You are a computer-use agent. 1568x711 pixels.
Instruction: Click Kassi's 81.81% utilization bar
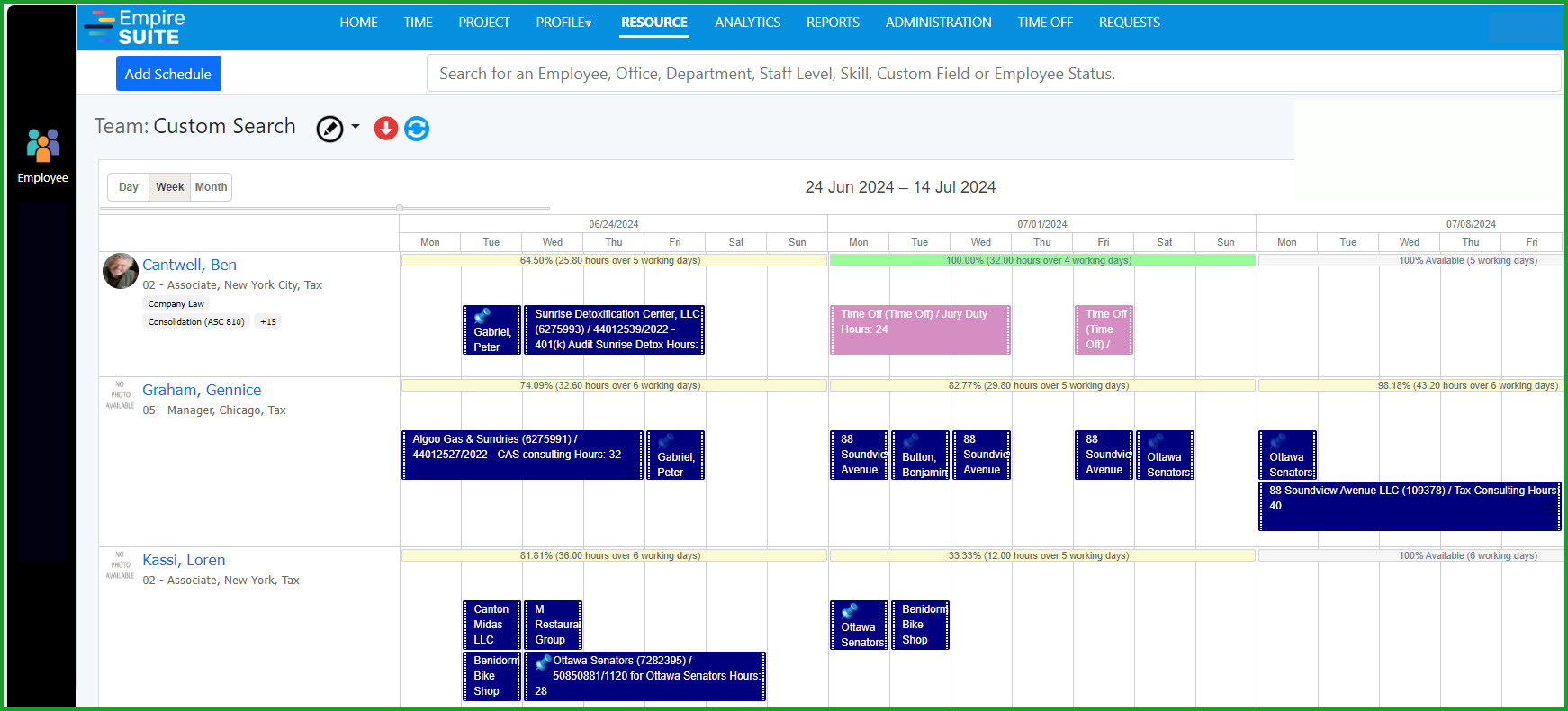coord(614,555)
